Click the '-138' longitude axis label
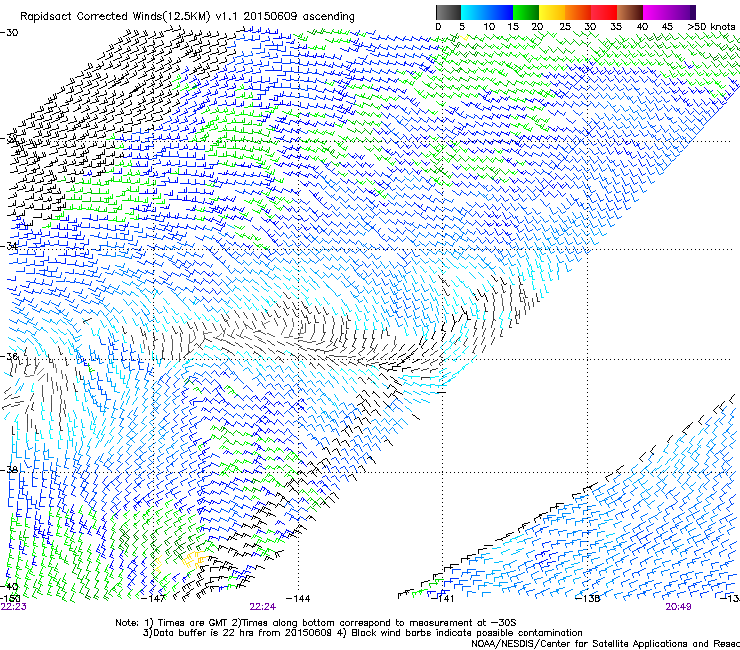 click(588, 599)
